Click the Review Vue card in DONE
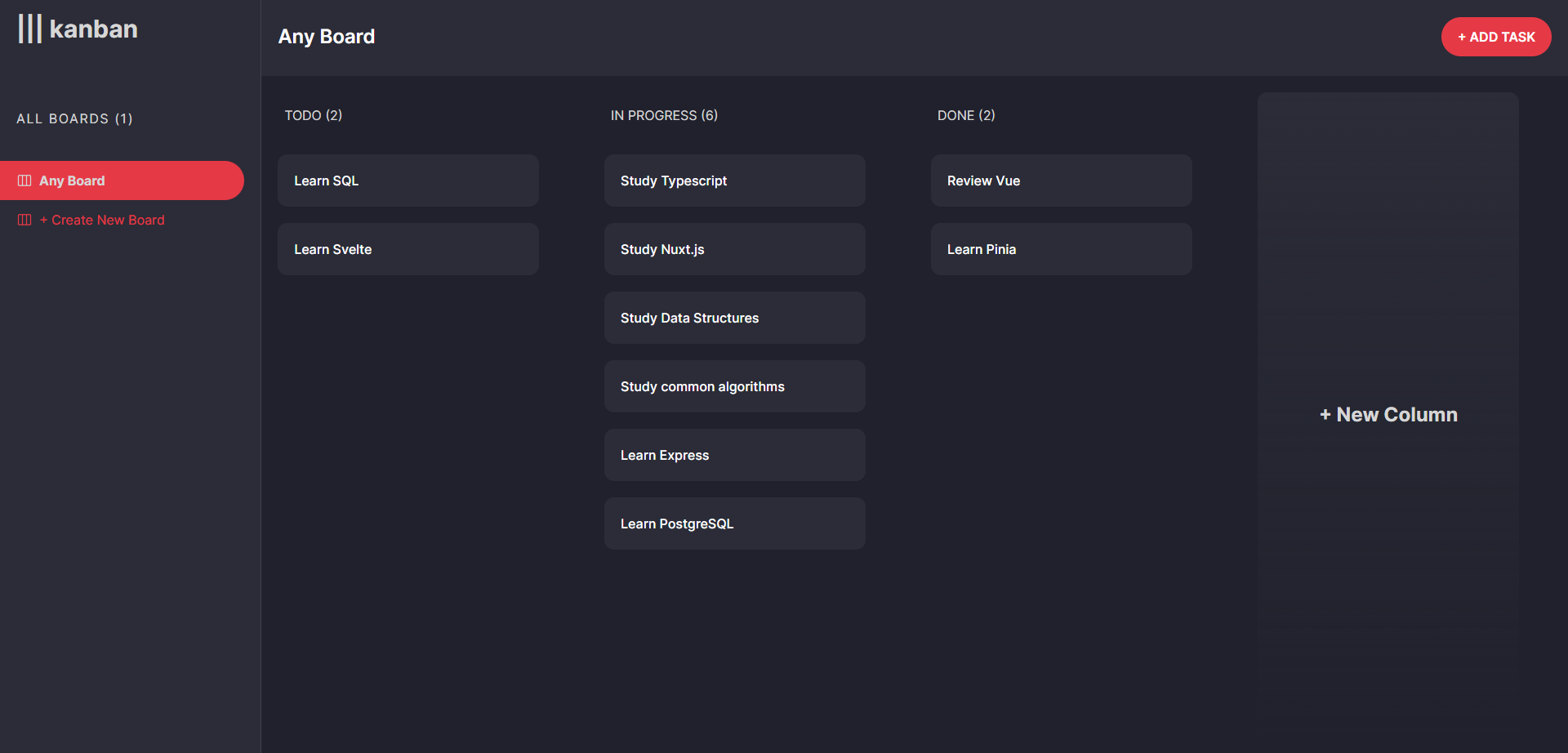1568x753 pixels. 1061,180
